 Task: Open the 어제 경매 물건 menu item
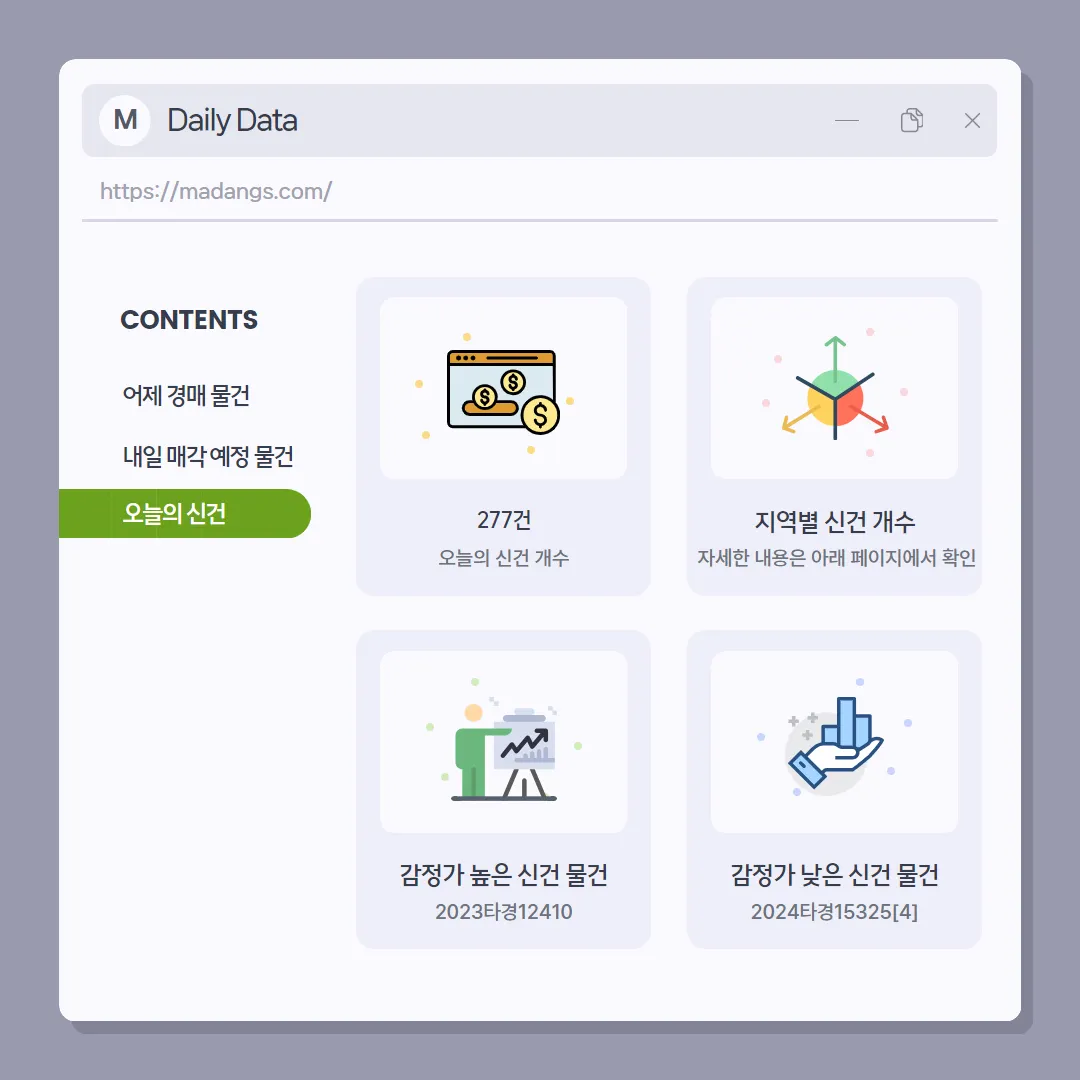pyautogui.click(x=186, y=395)
